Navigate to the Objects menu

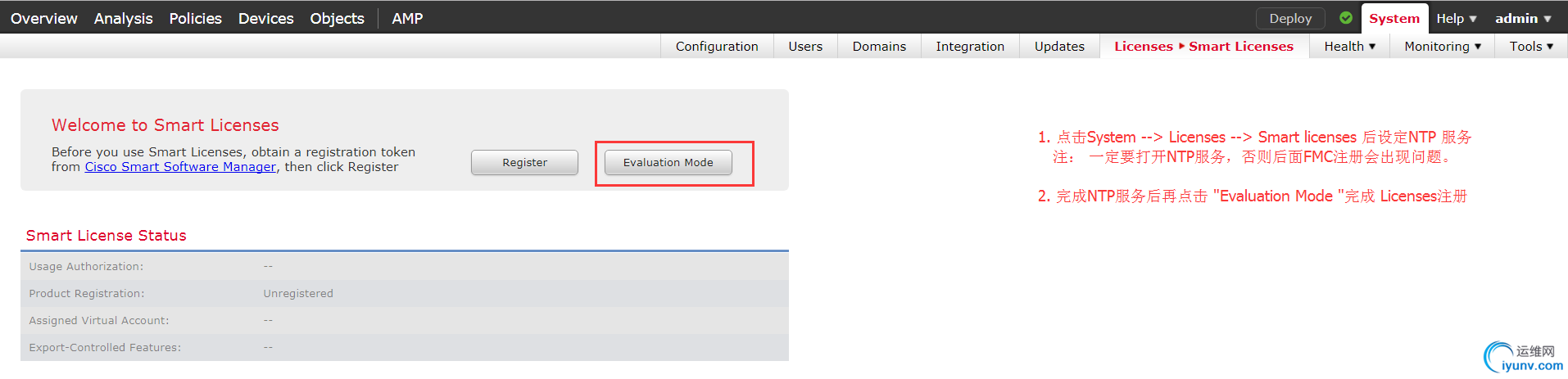(337, 18)
